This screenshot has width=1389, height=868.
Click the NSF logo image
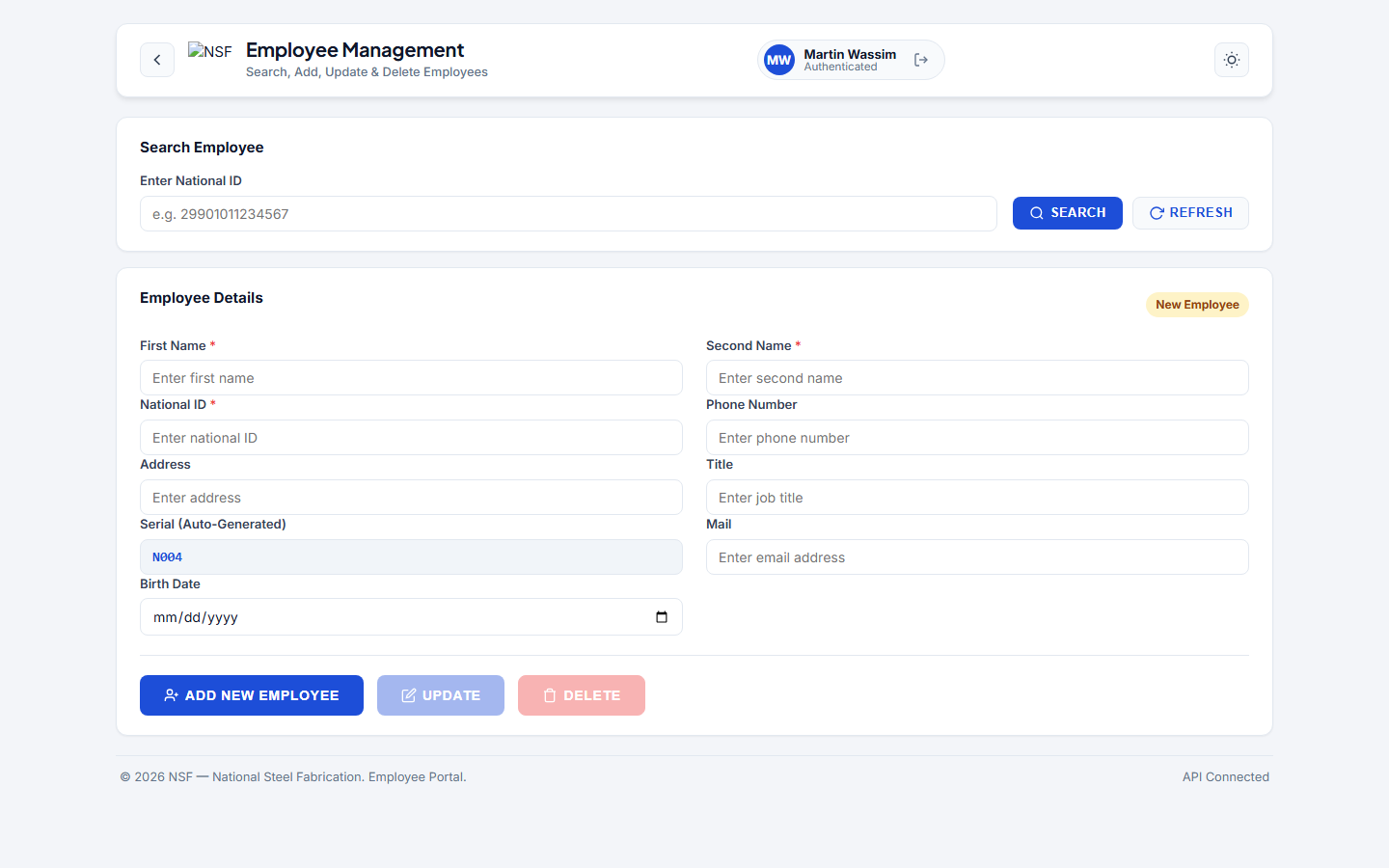tap(210, 51)
